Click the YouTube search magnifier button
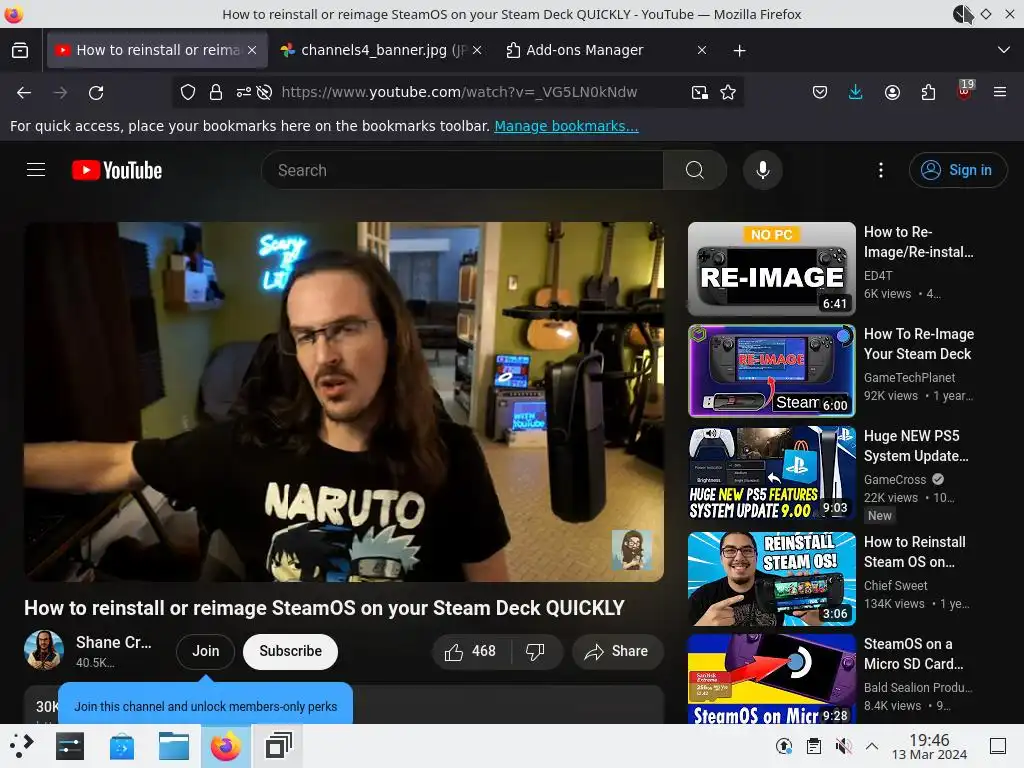 695,170
